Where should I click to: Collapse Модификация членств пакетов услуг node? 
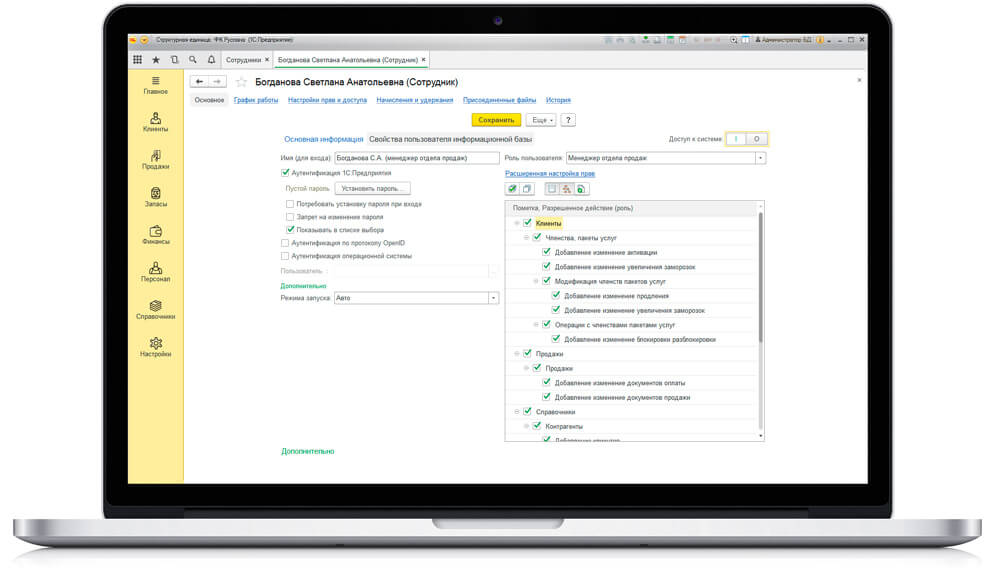[536, 281]
